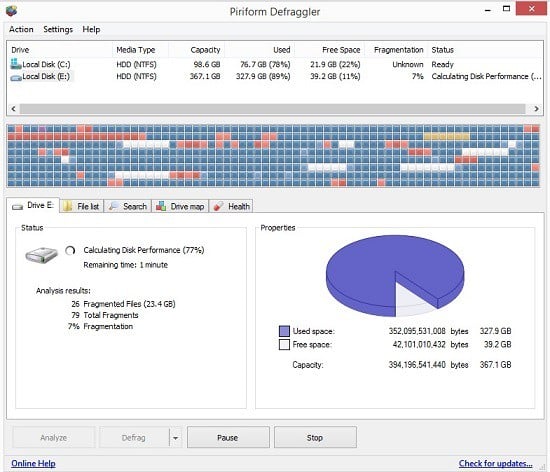Click the left arrow of drive list scrollbar
Image resolution: width=550 pixels, height=472 pixels.
point(13,109)
